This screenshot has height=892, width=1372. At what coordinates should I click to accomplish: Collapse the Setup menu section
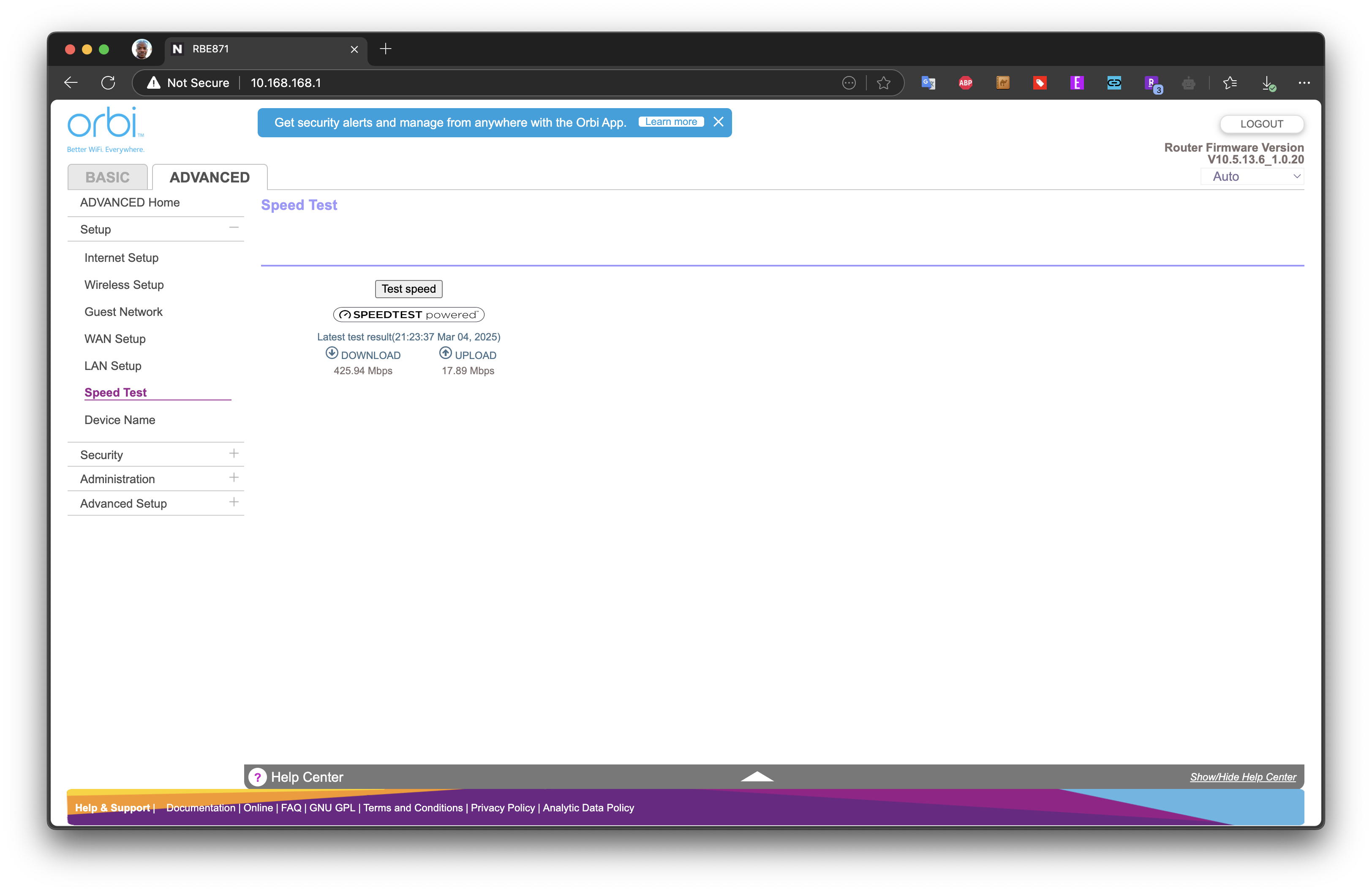point(234,228)
